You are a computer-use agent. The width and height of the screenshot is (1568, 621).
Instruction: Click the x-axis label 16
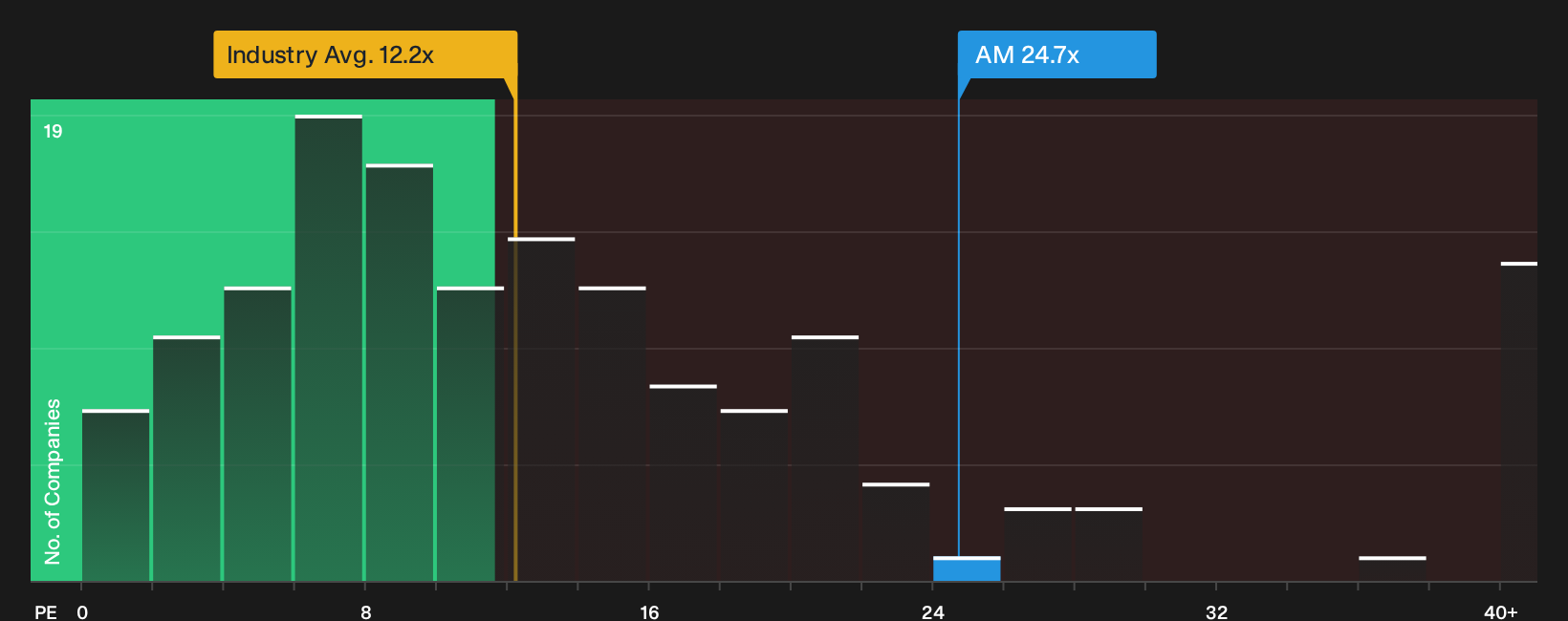click(649, 611)
